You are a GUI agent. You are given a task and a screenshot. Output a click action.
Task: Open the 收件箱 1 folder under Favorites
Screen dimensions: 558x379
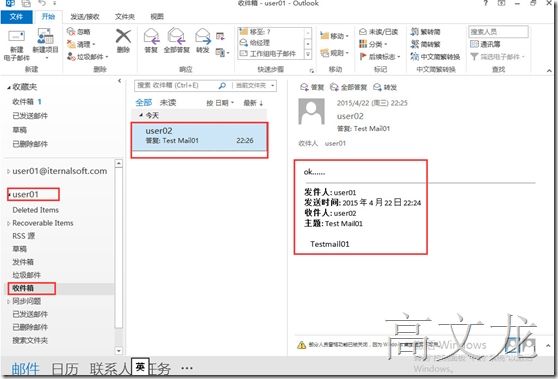(27, 102)
